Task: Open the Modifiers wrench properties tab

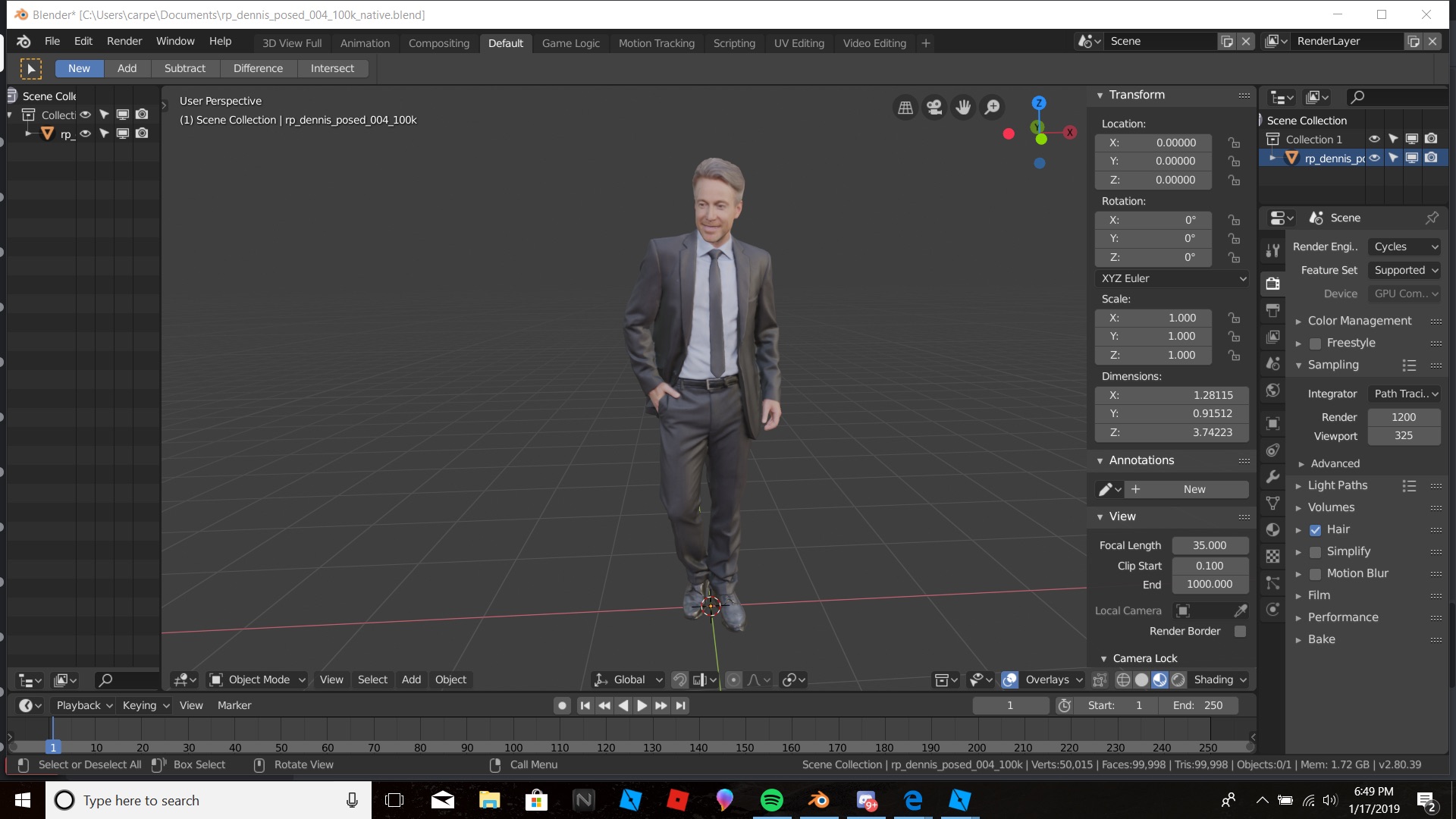Action: coord(1273,477)
